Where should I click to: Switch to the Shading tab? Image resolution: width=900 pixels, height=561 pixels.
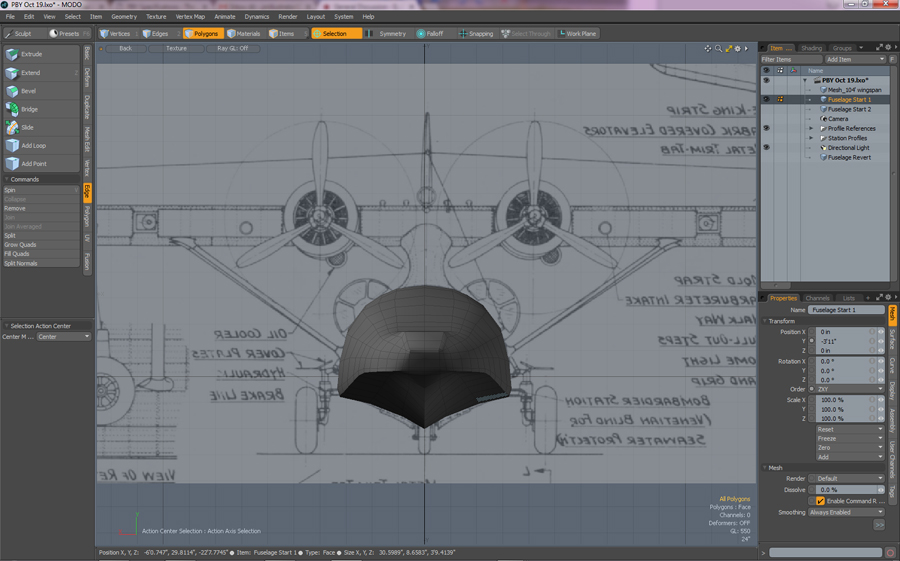click(x=811, y=48)
